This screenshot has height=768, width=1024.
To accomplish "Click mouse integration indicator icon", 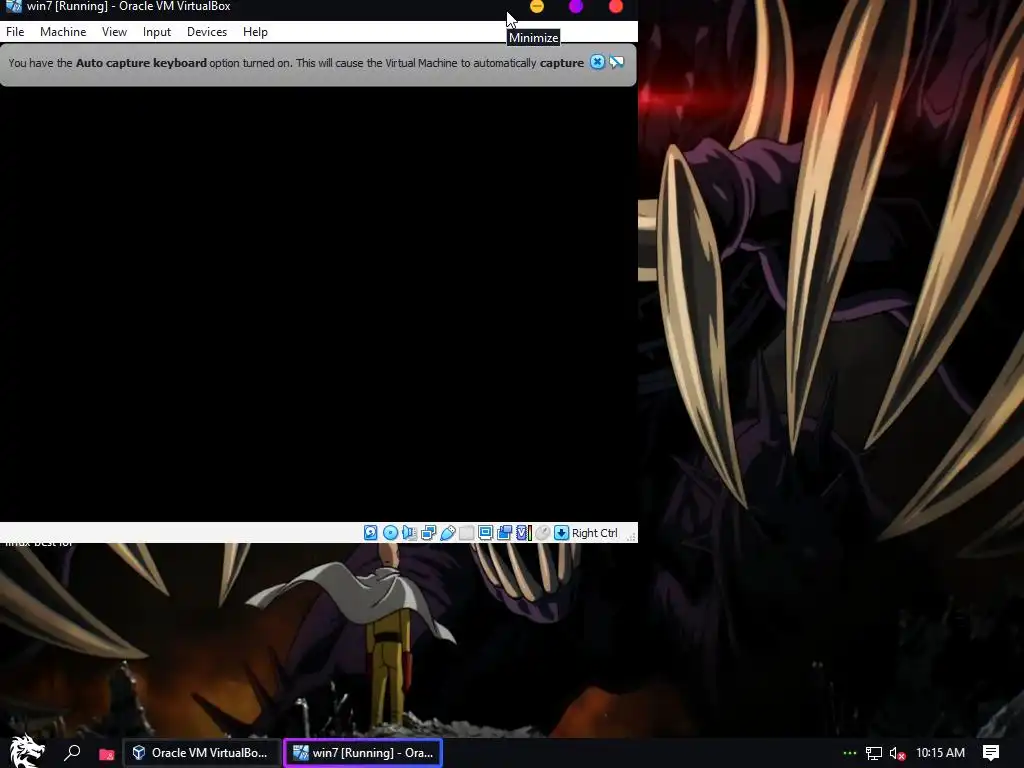I will click(x=542, y=533).
